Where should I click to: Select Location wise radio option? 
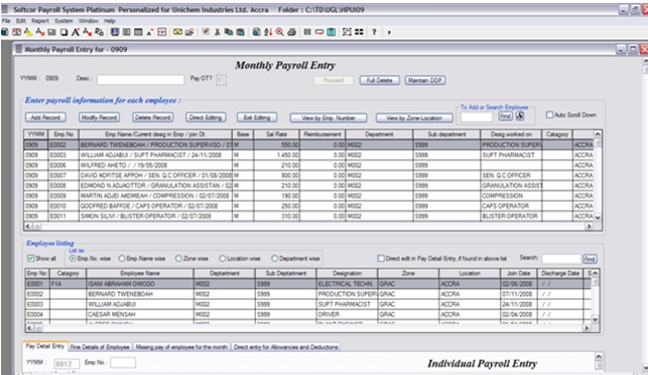point(222,258)
